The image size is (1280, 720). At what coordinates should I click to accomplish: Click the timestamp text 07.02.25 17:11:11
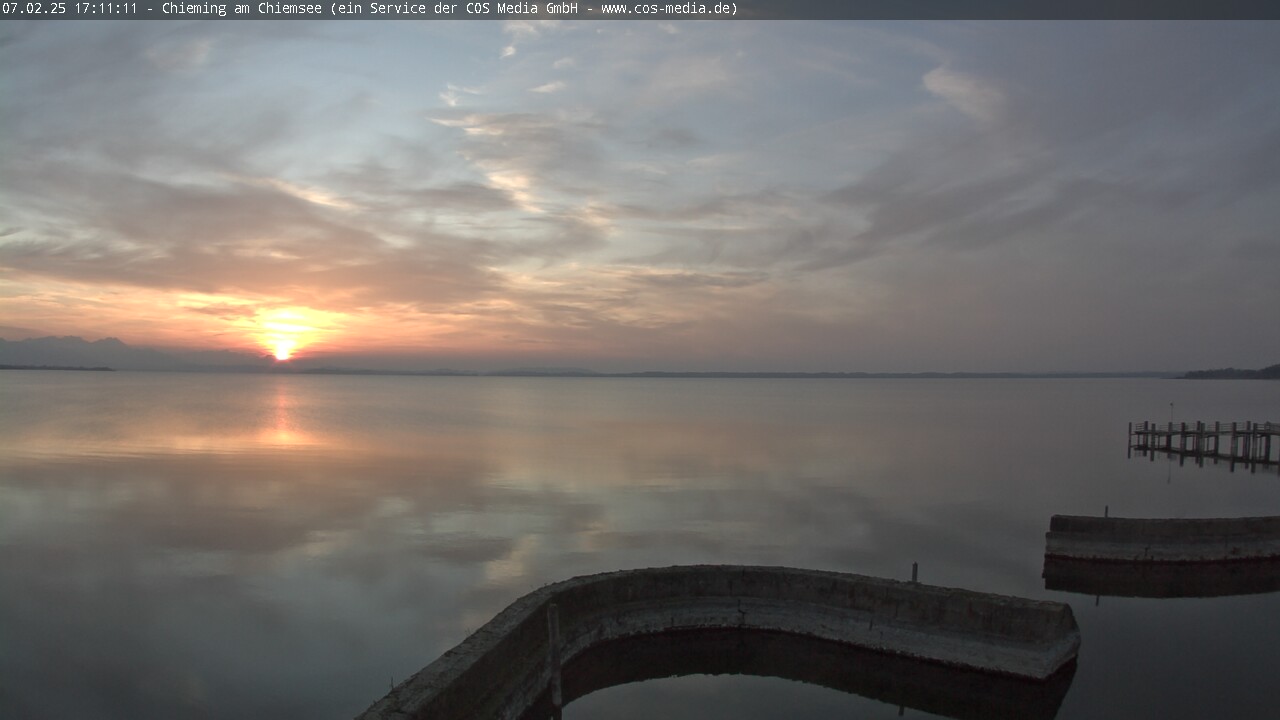pyautogui.click(x=69, y=9)
